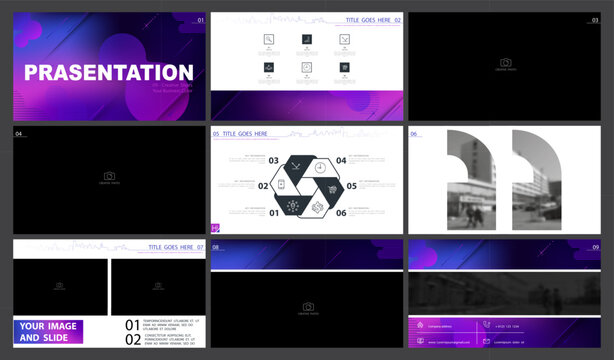The height and width of the screenshot is (360, 614).
Task: Click the 'TITLE GOES HERE 02' heading
Action: [373, 20]
